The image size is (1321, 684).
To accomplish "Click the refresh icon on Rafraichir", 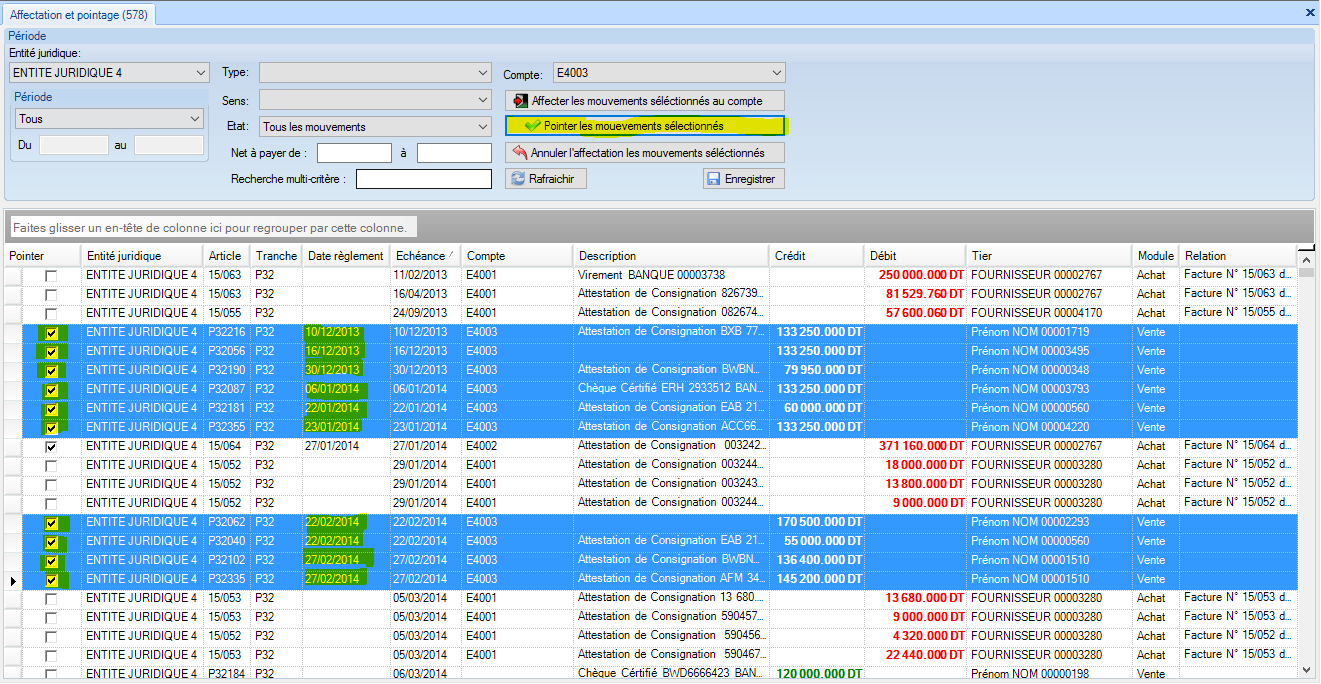I will (x=518, y=179).
